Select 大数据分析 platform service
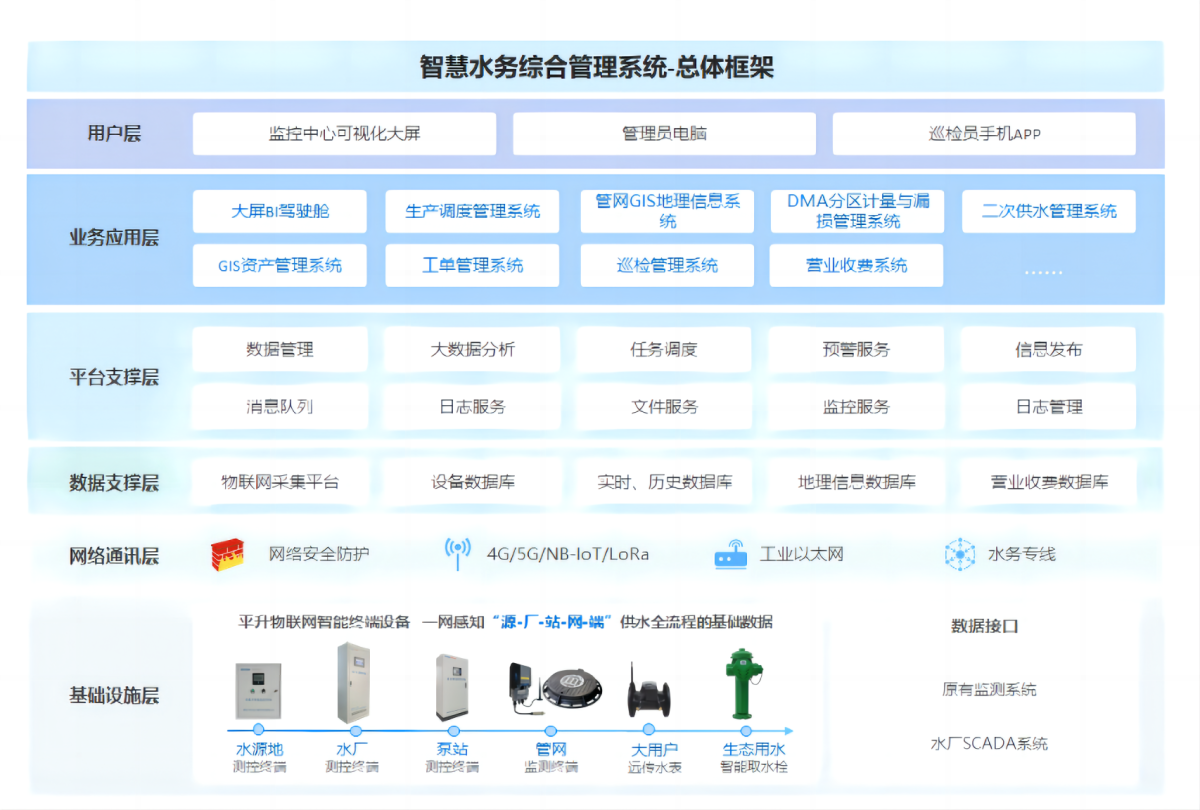 click(472, 349)
